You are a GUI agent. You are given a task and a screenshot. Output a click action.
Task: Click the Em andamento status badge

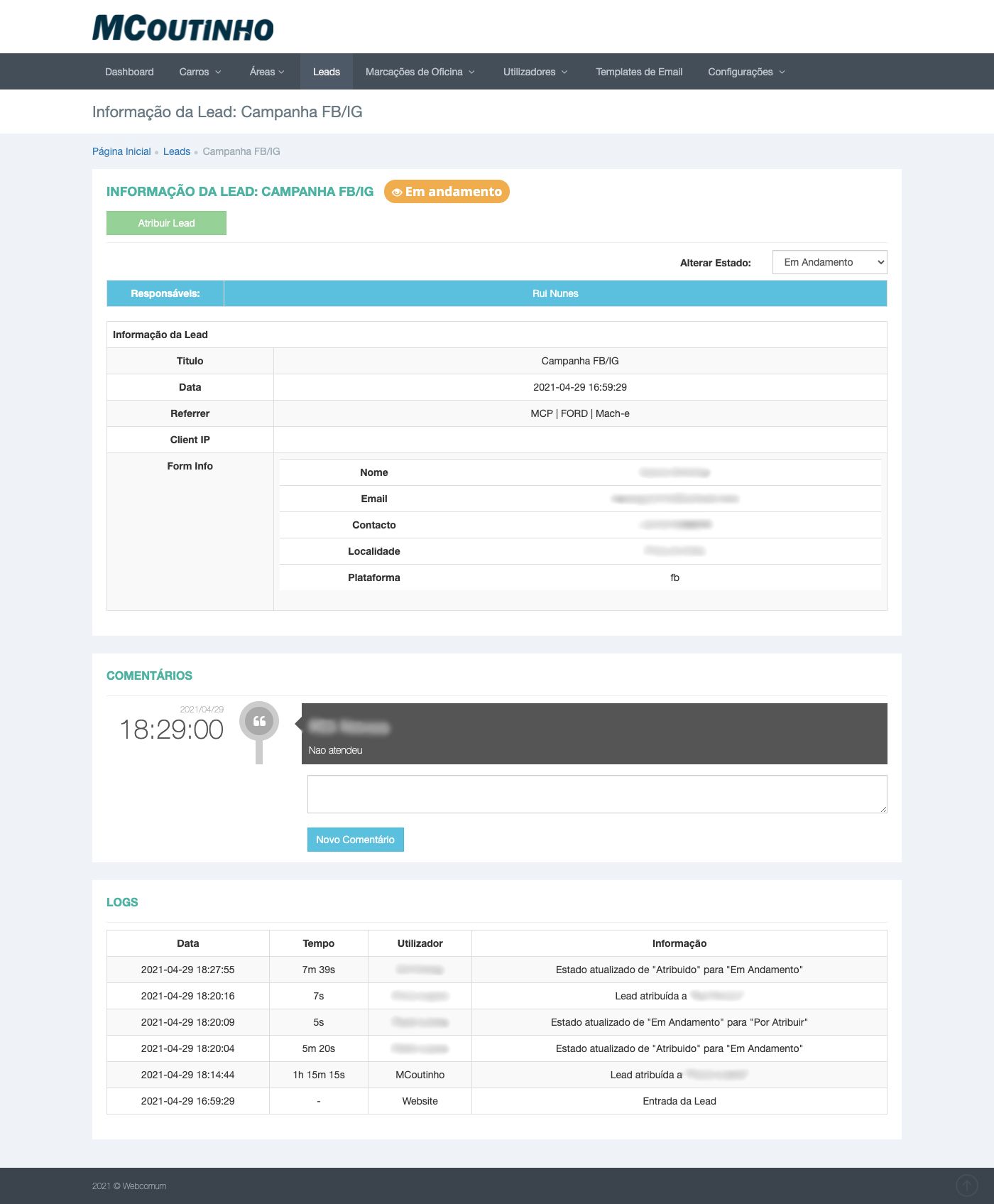click(x=447, y=192)
